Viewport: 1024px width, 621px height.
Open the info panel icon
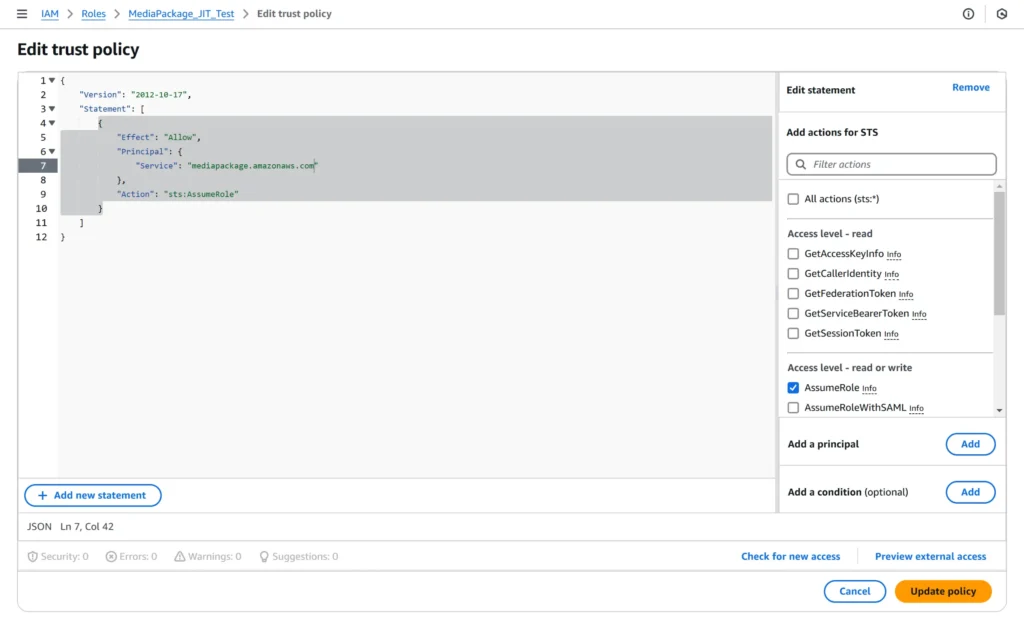pos(968,14)
